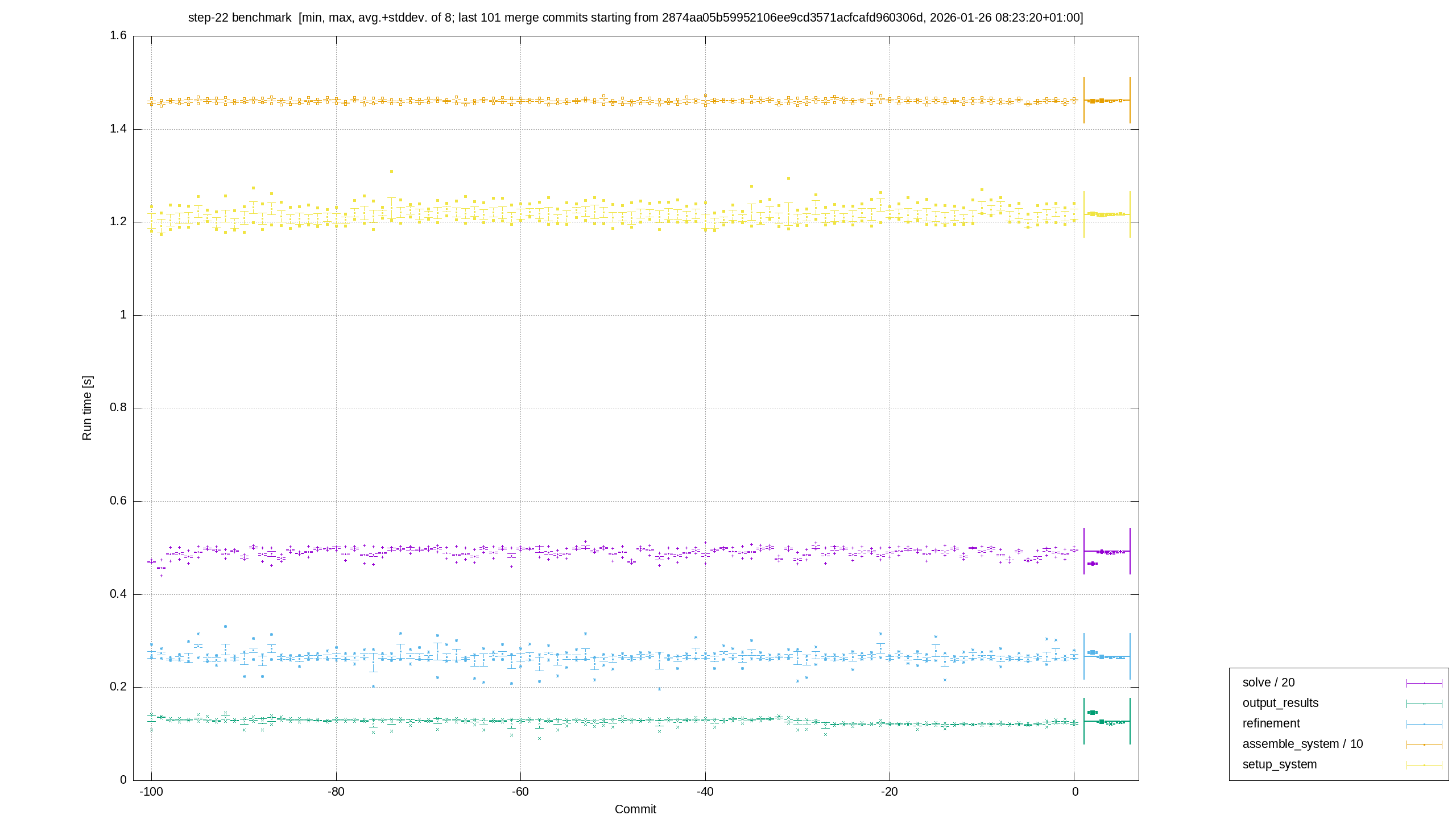Click the 0.8 tick label on y-axis
This screenshot has width=1456, height=819.
[118, 408]
